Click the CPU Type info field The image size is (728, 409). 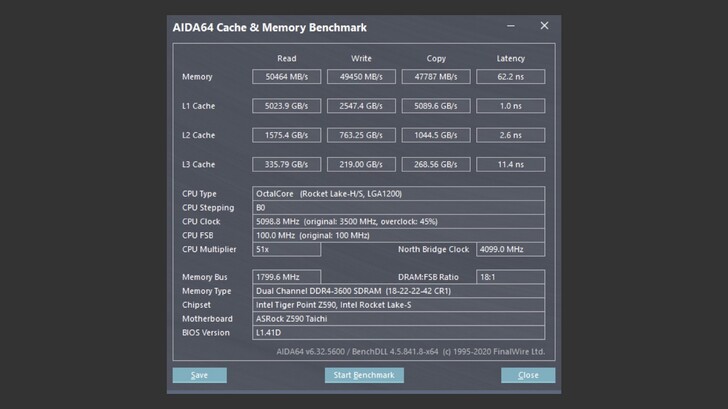[398, 193]
